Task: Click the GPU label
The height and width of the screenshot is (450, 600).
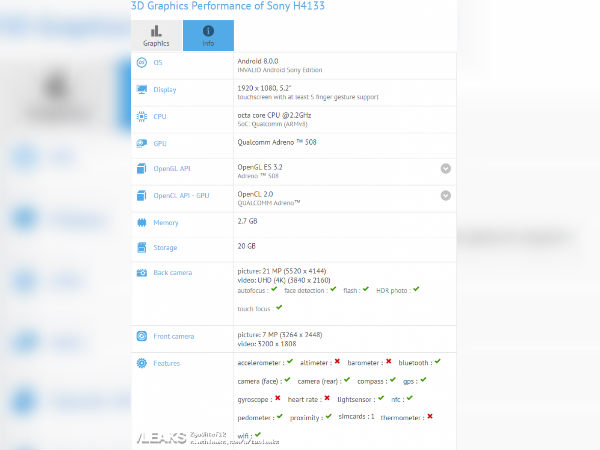Action: (x=160, y=143)
